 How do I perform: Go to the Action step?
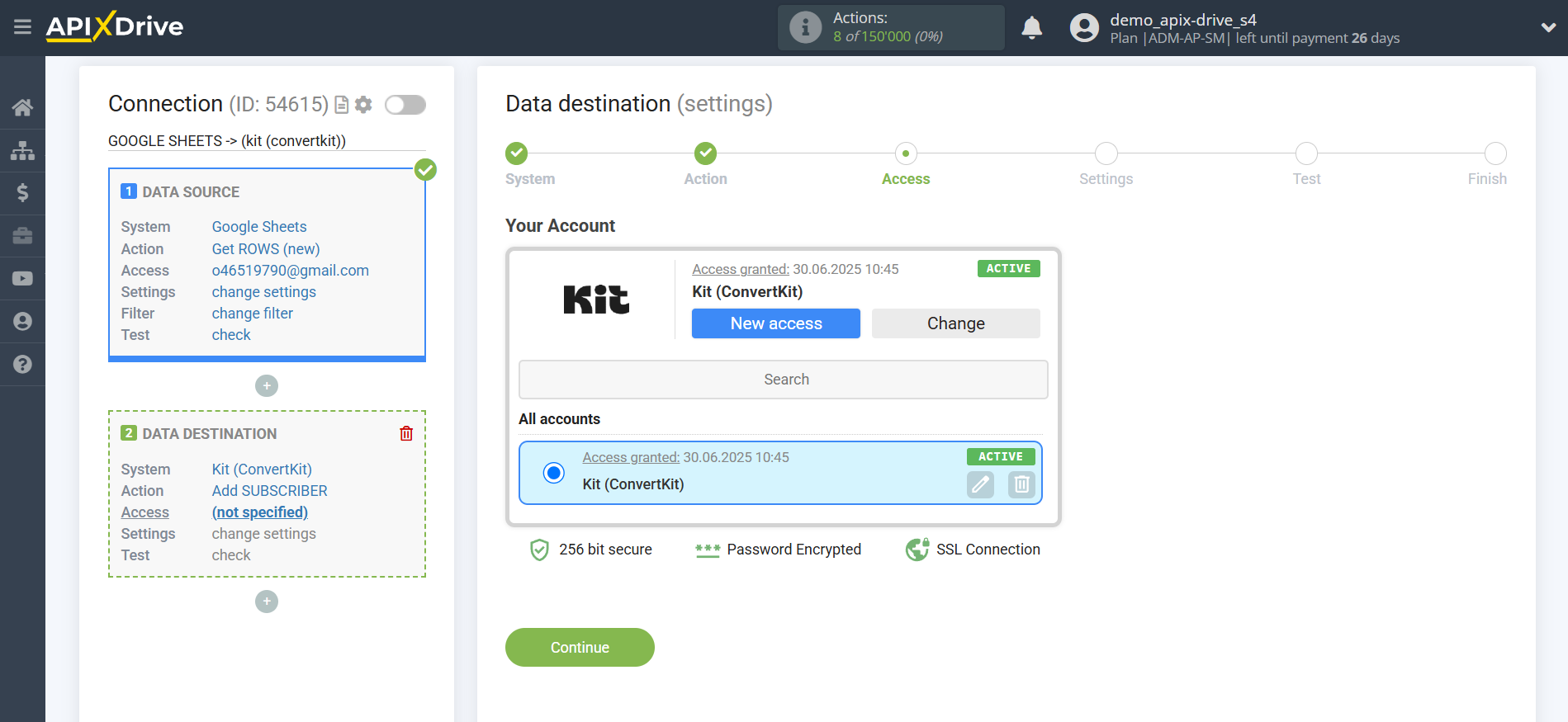[x=705, y=153]
